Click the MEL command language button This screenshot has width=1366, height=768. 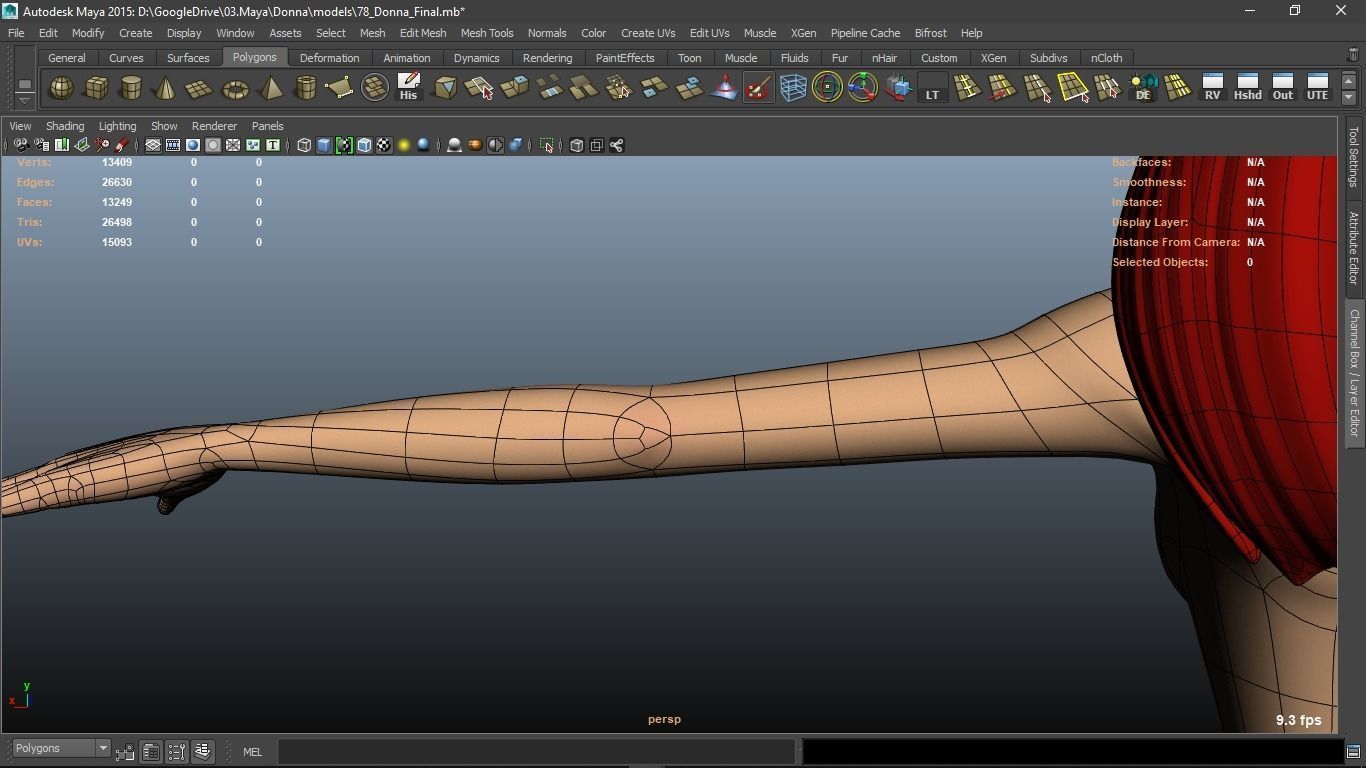[252, 752]
